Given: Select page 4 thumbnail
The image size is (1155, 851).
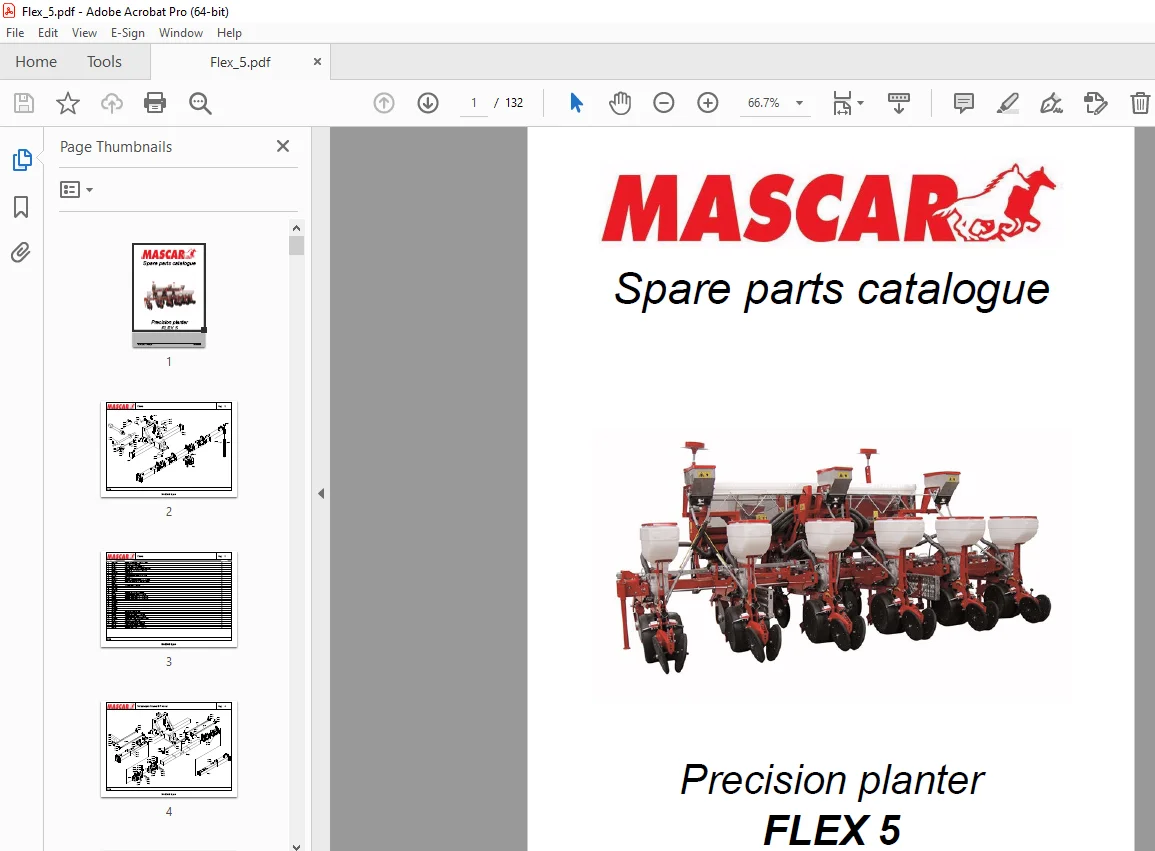Looking at the screenshot, I should (x=169, y=749).
